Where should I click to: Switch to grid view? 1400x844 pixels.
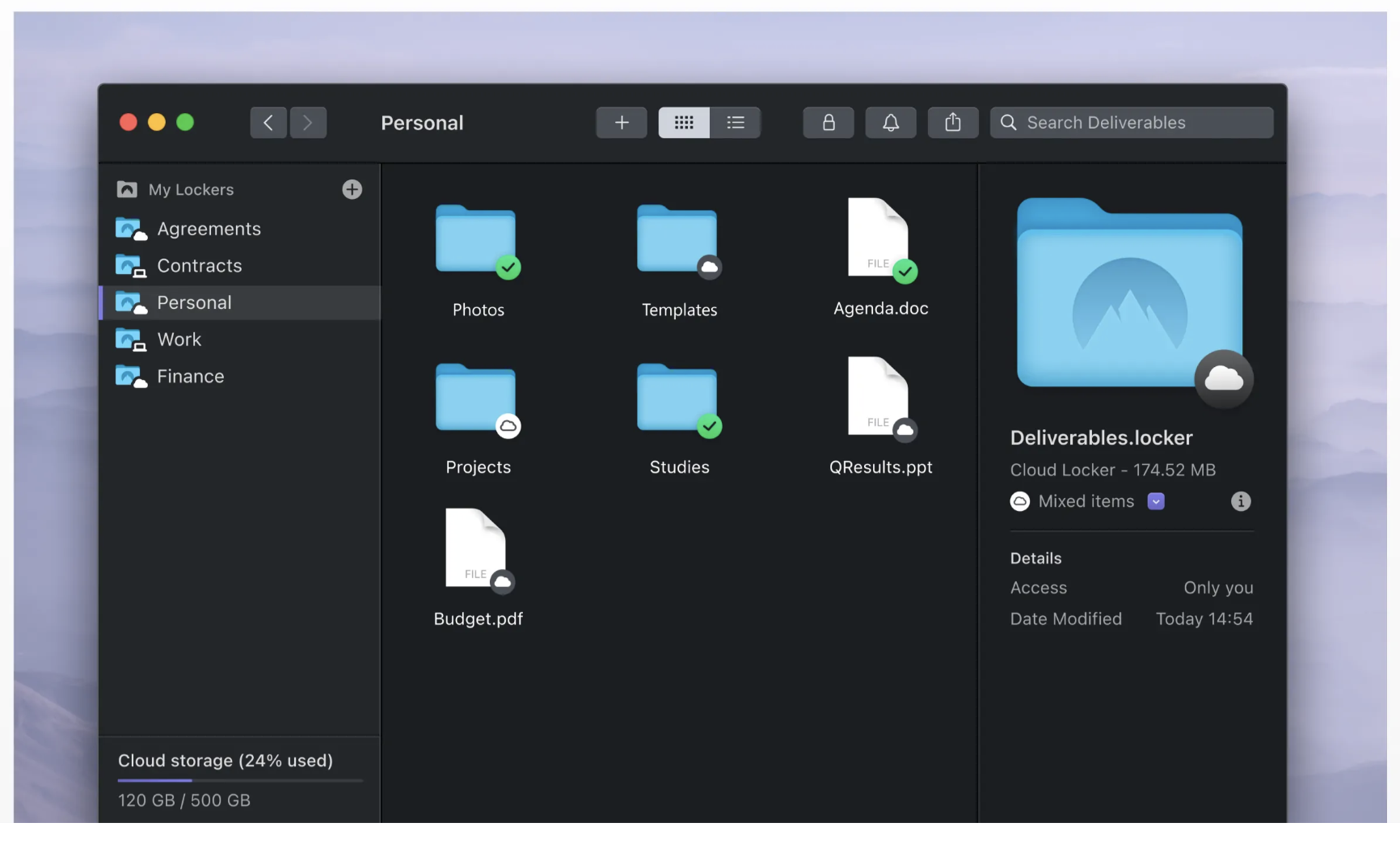point(684,123)
